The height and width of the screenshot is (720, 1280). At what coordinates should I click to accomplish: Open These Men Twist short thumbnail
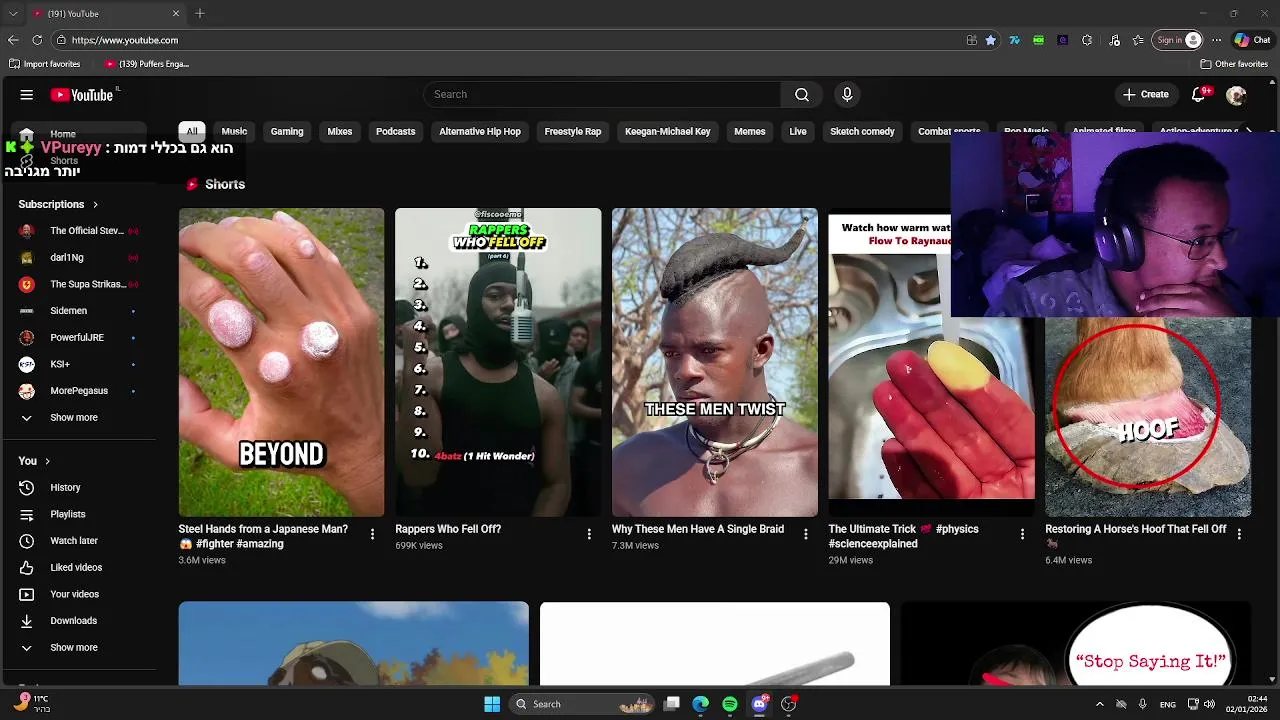click(x=714, y=362)
